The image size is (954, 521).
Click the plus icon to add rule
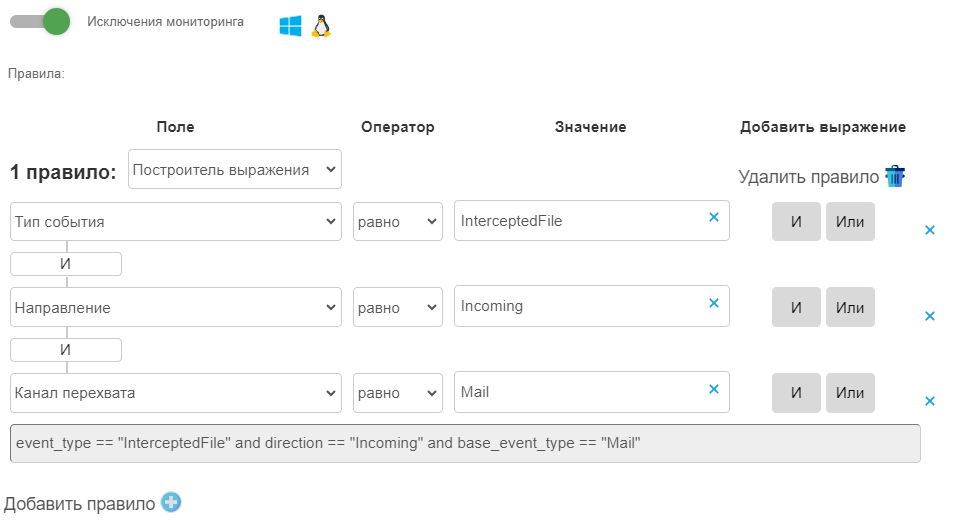tap(171, 503)
